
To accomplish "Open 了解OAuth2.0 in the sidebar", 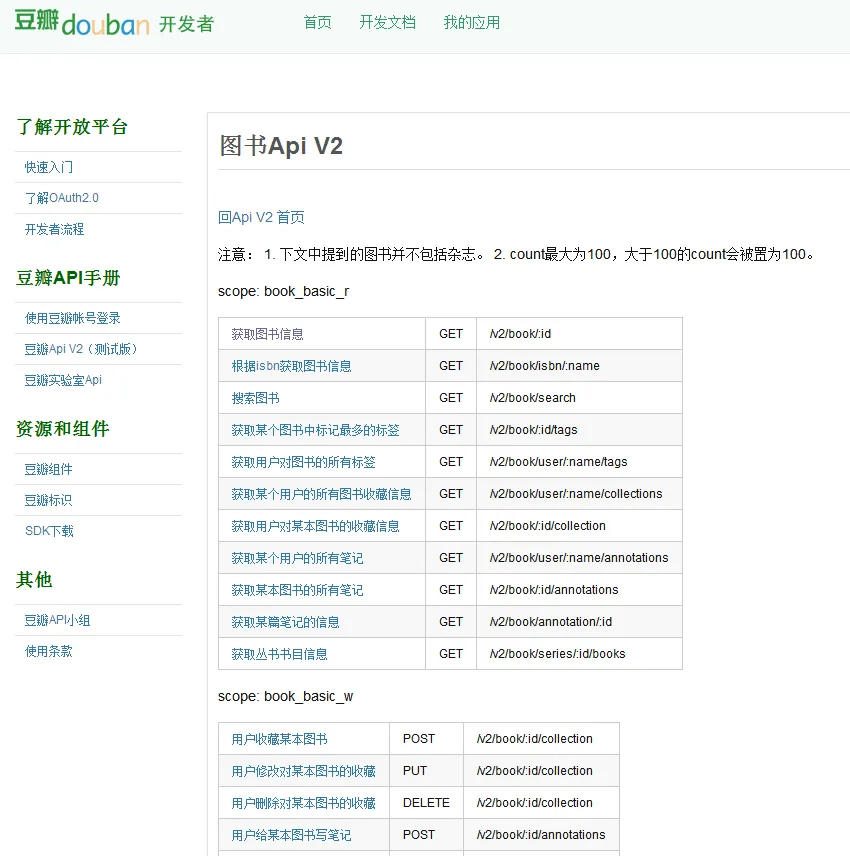I will click(62, 198).
